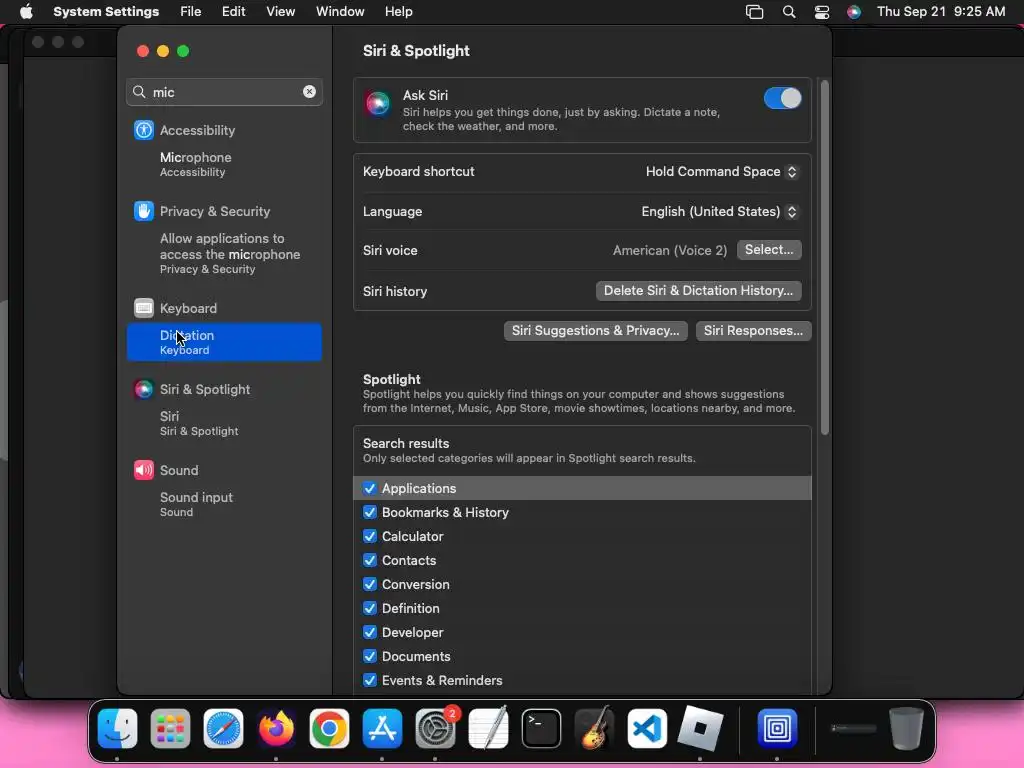Viewport: 1024px width, 768px height.
Task: Launch Safari from the Dock
Action: [223, 728]
